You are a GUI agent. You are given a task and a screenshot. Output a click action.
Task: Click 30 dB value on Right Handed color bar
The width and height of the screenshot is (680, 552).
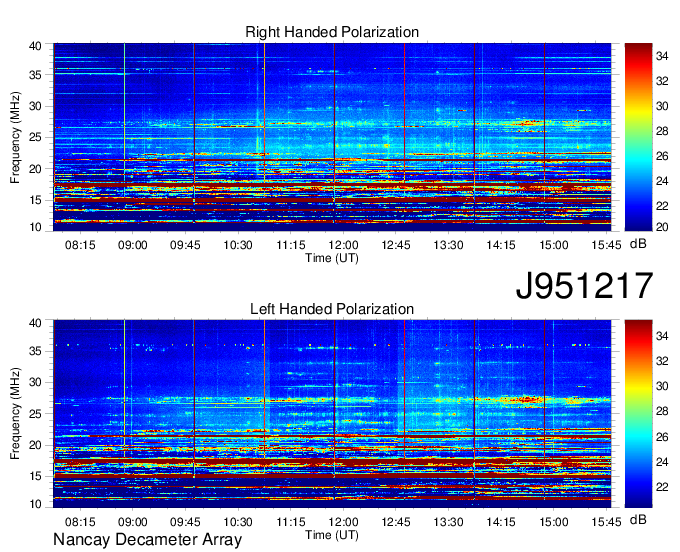[x=662, y=106]
